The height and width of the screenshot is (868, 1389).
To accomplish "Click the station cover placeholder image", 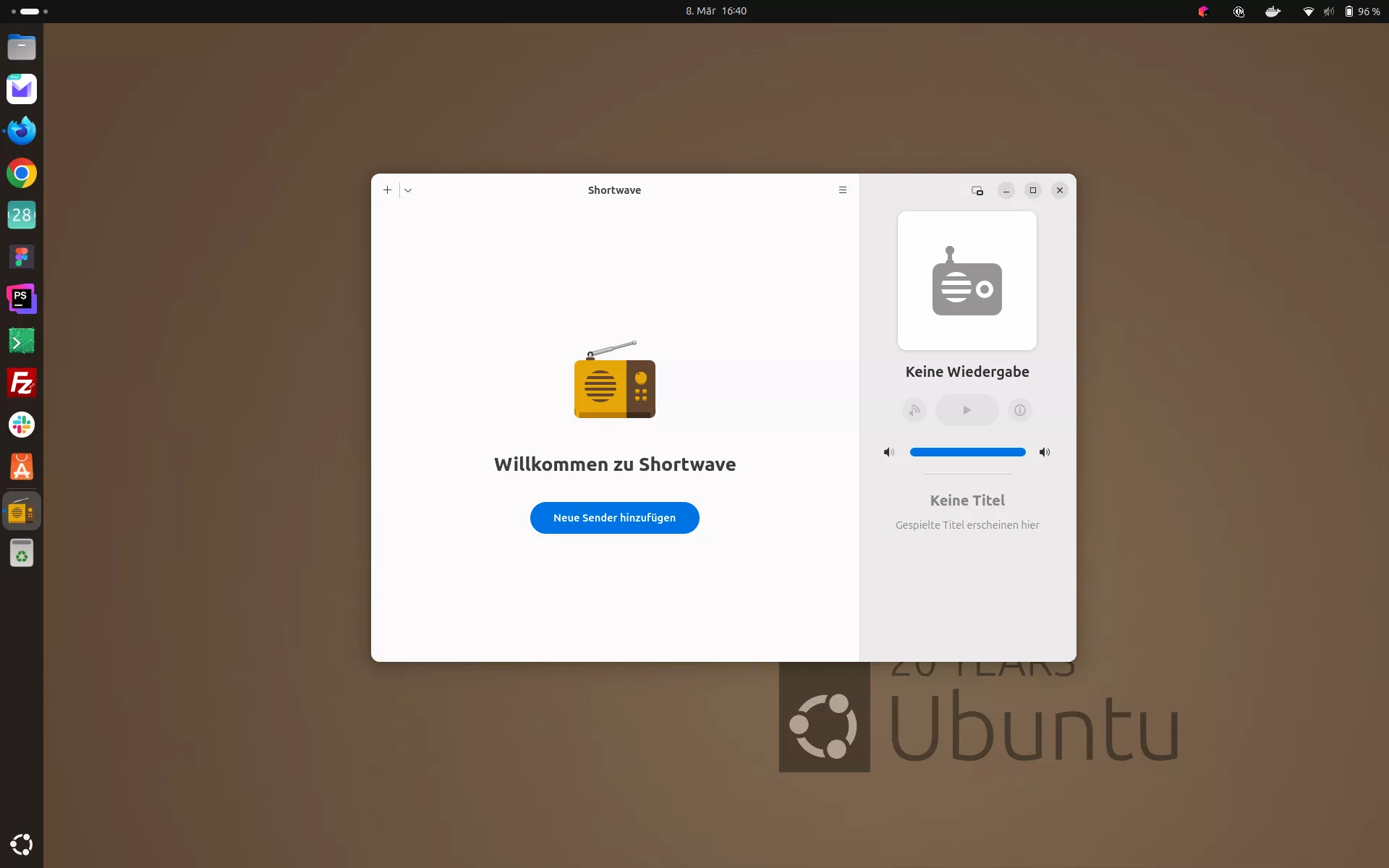I will [967, 281].
